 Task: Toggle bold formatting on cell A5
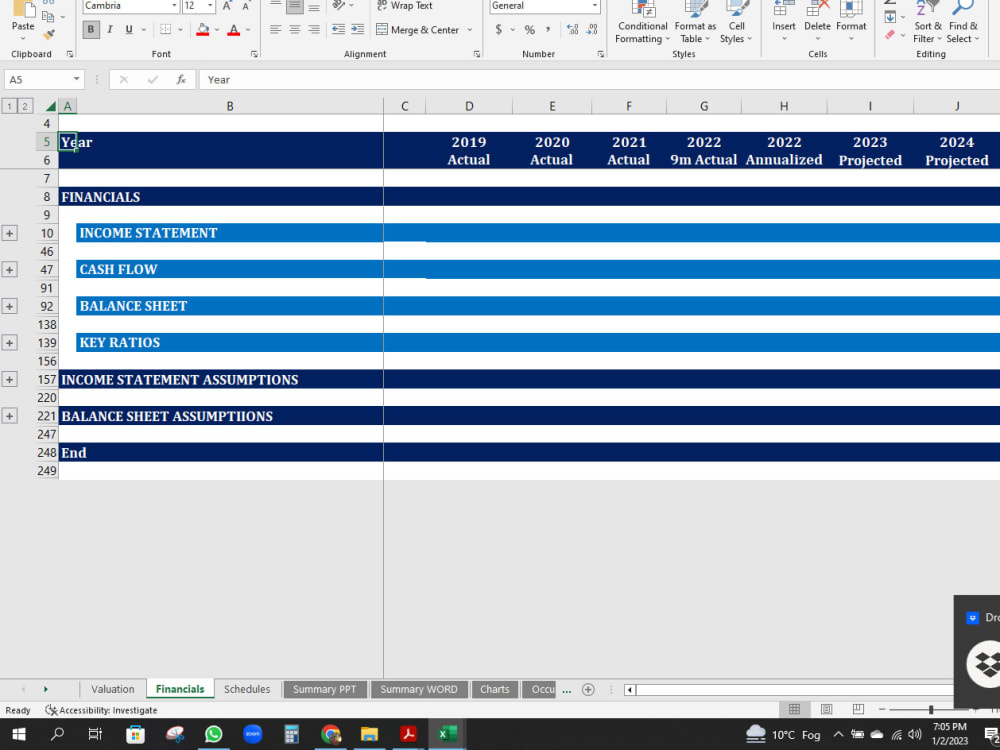(89, 29)
